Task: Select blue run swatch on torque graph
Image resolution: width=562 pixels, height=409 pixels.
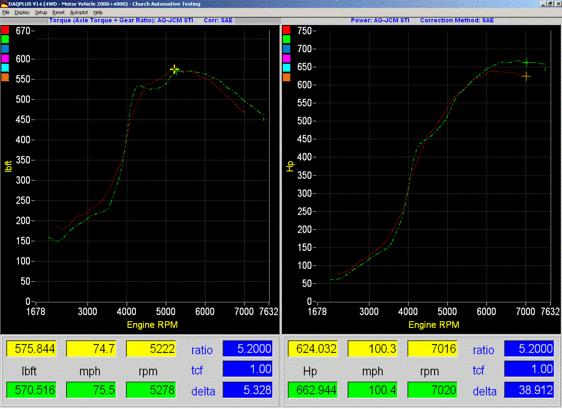Action: [x=5, y=49]
